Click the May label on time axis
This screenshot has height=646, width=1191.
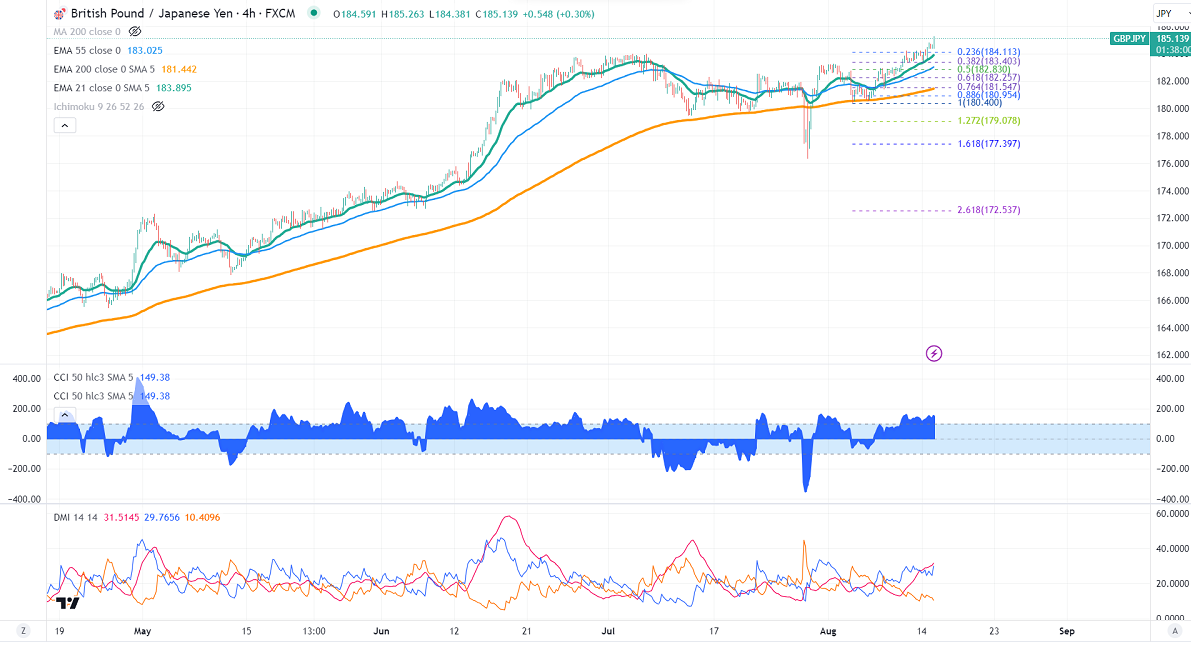click(143, 632)
